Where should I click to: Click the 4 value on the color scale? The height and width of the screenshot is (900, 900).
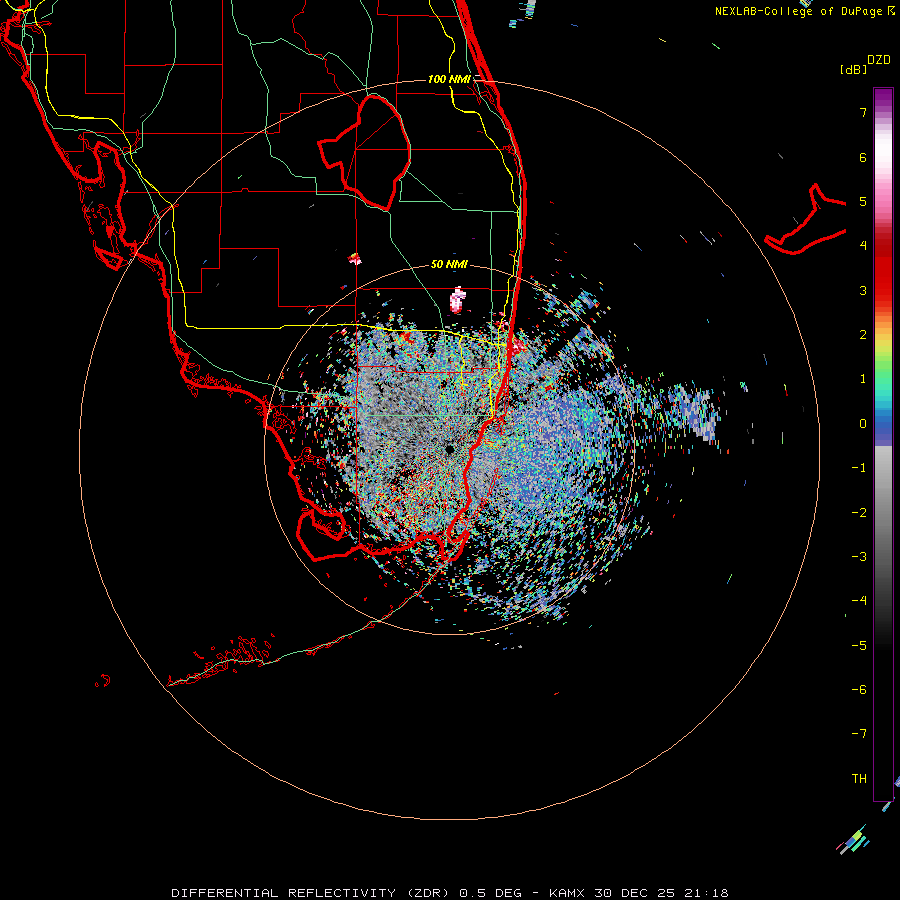click(863, 246)
